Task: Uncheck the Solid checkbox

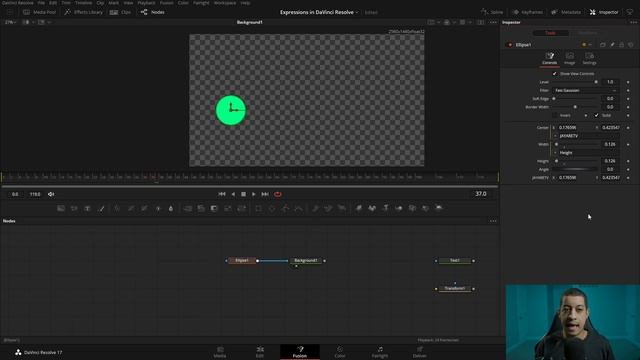Action: 596,116
